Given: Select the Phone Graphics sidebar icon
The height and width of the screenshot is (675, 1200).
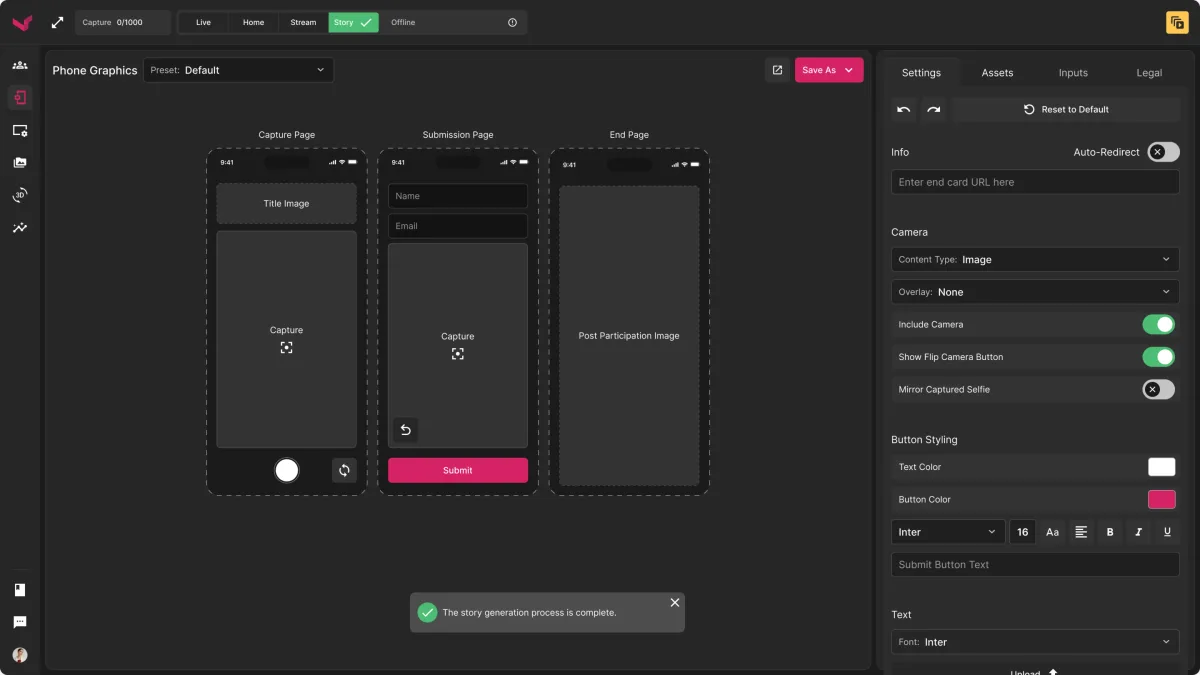Looking at the screenshot, I should (x=20, y=97).
